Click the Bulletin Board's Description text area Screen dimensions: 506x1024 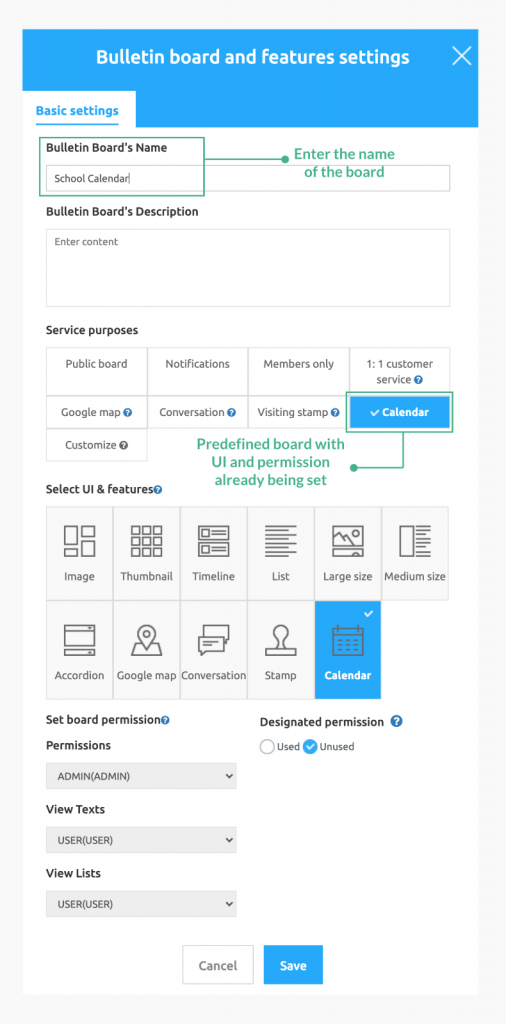pos(248,268)
